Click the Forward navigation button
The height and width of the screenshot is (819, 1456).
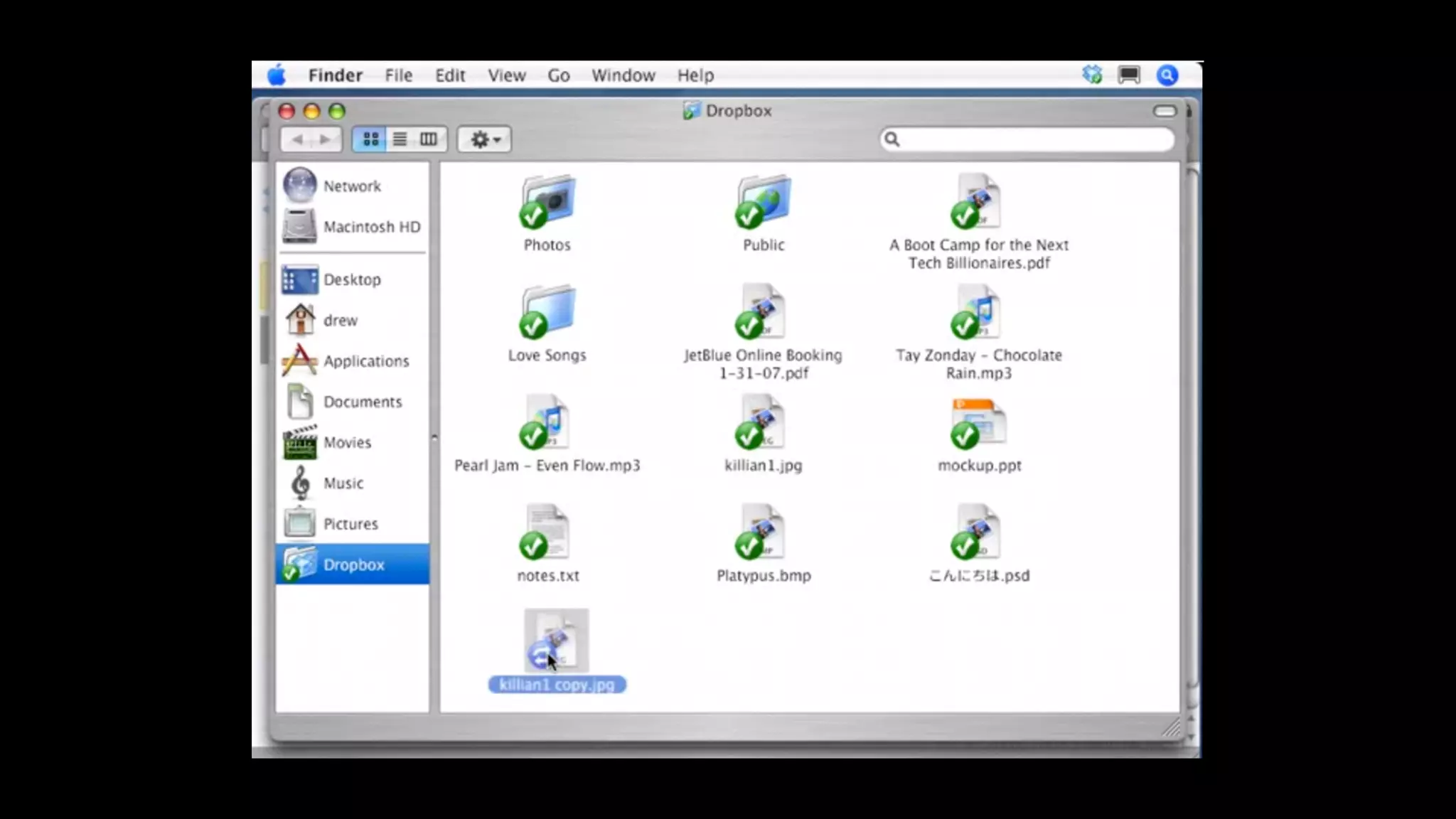coord(325,139)
